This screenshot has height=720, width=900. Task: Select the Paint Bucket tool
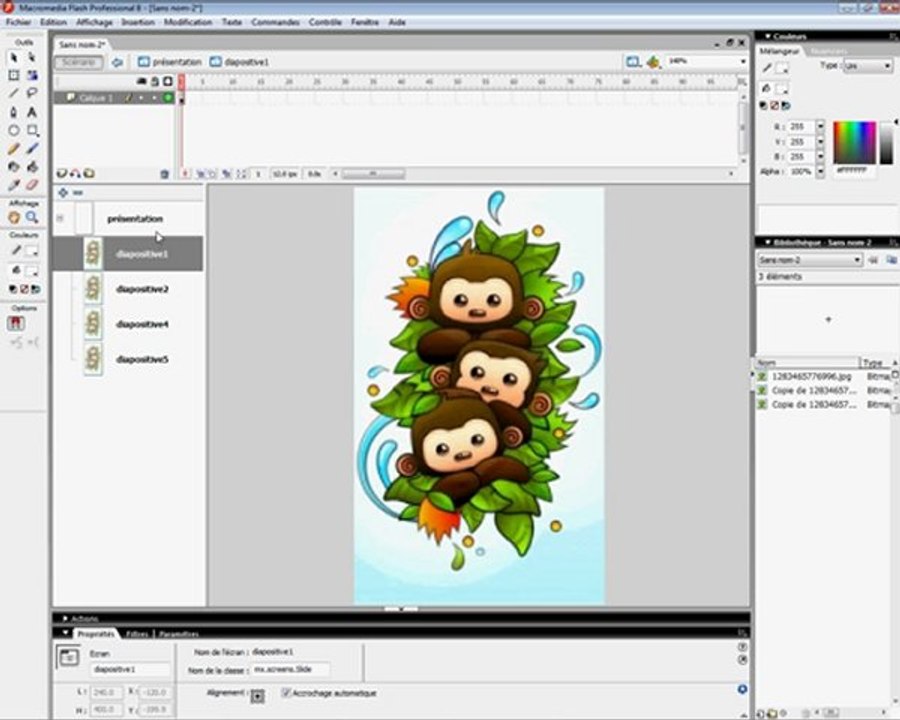(x=32, y=167)
